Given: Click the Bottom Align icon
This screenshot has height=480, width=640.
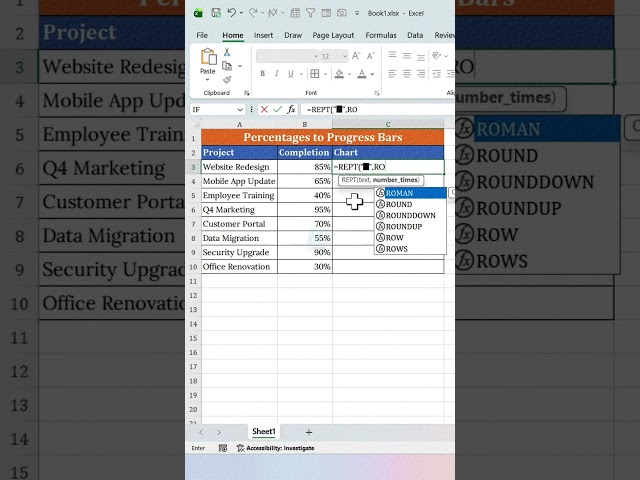Looking at the screenshot, I should 421,57.
